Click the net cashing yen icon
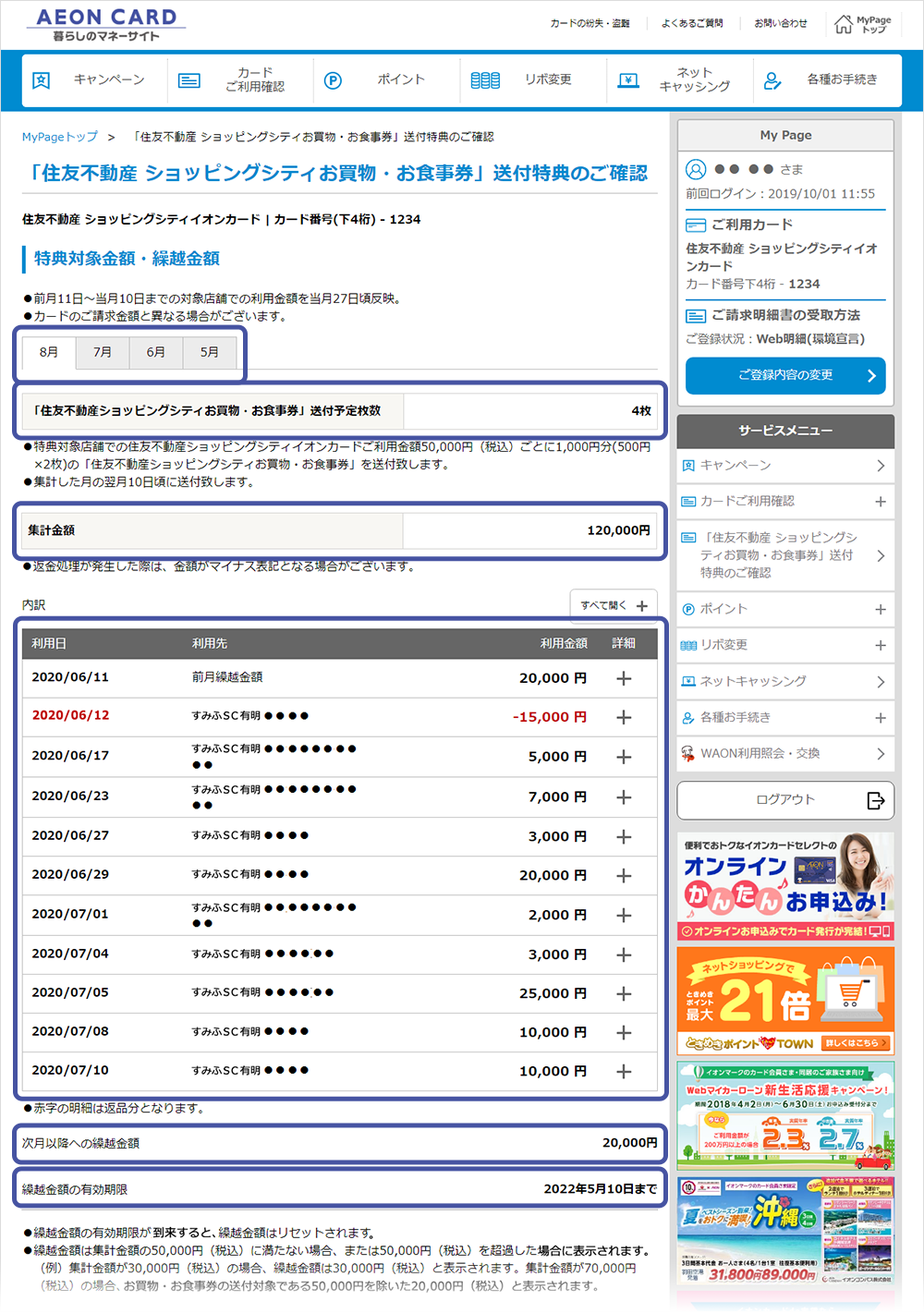The height and width of the screenshot is (1313, 924). point(628,80)
